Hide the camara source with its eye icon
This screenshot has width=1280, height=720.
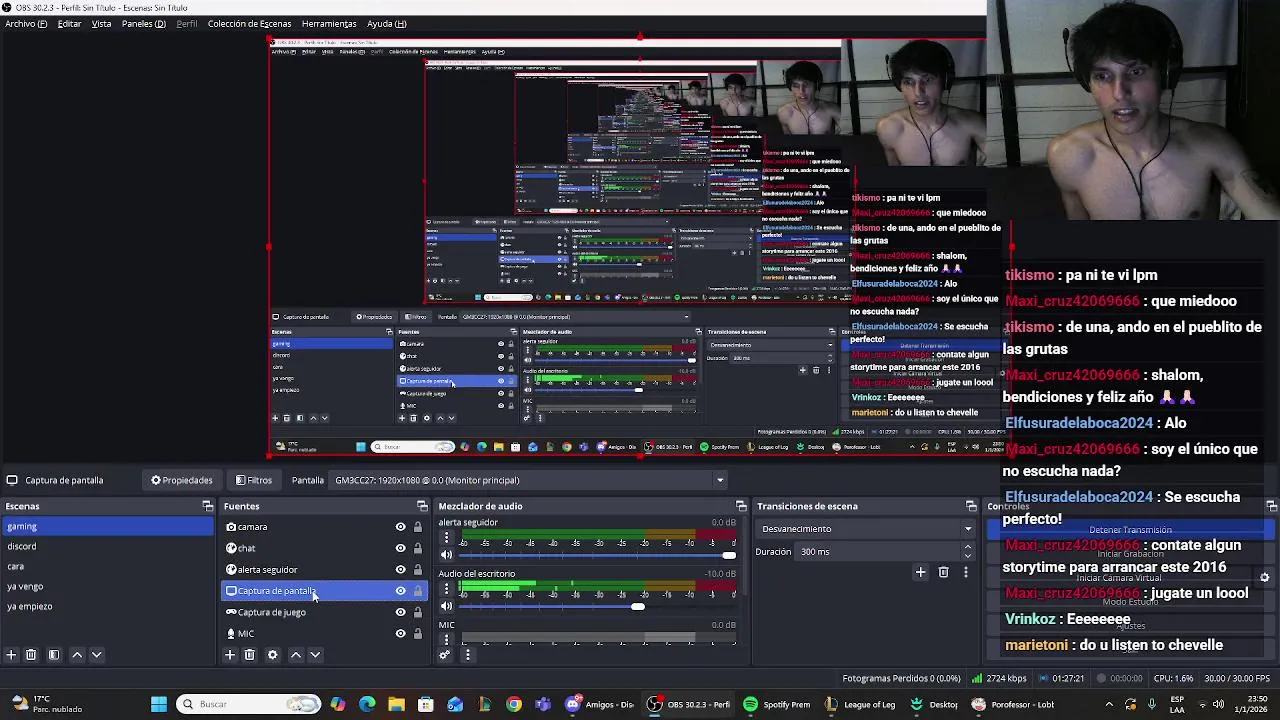coord(401,527)
